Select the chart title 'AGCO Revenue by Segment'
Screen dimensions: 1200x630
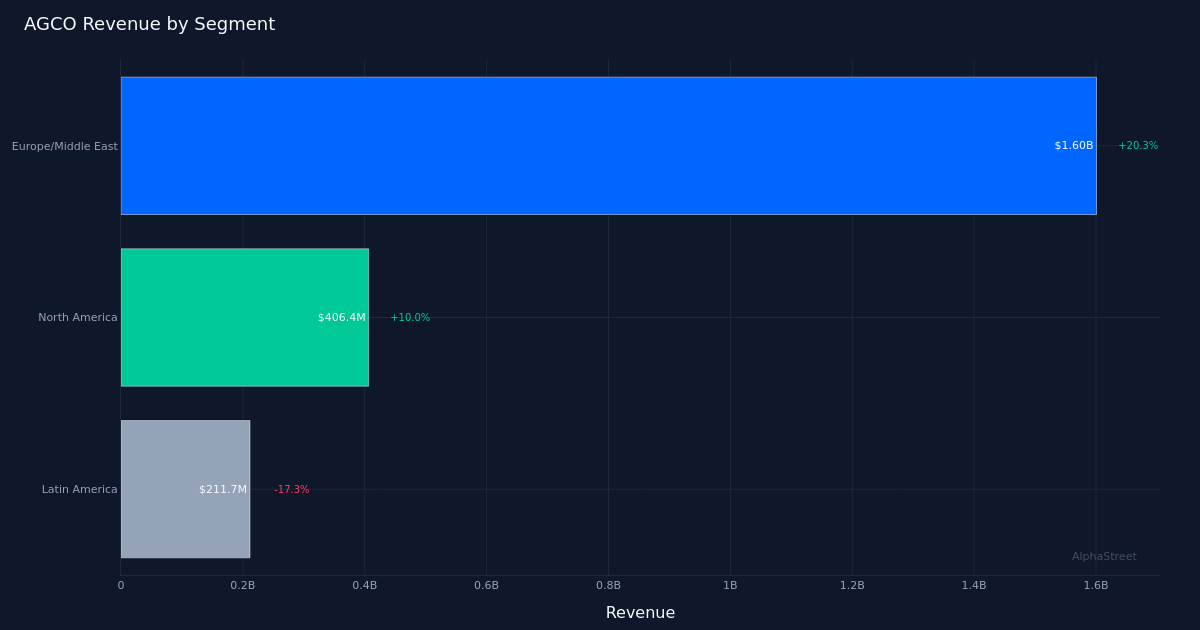149,25
